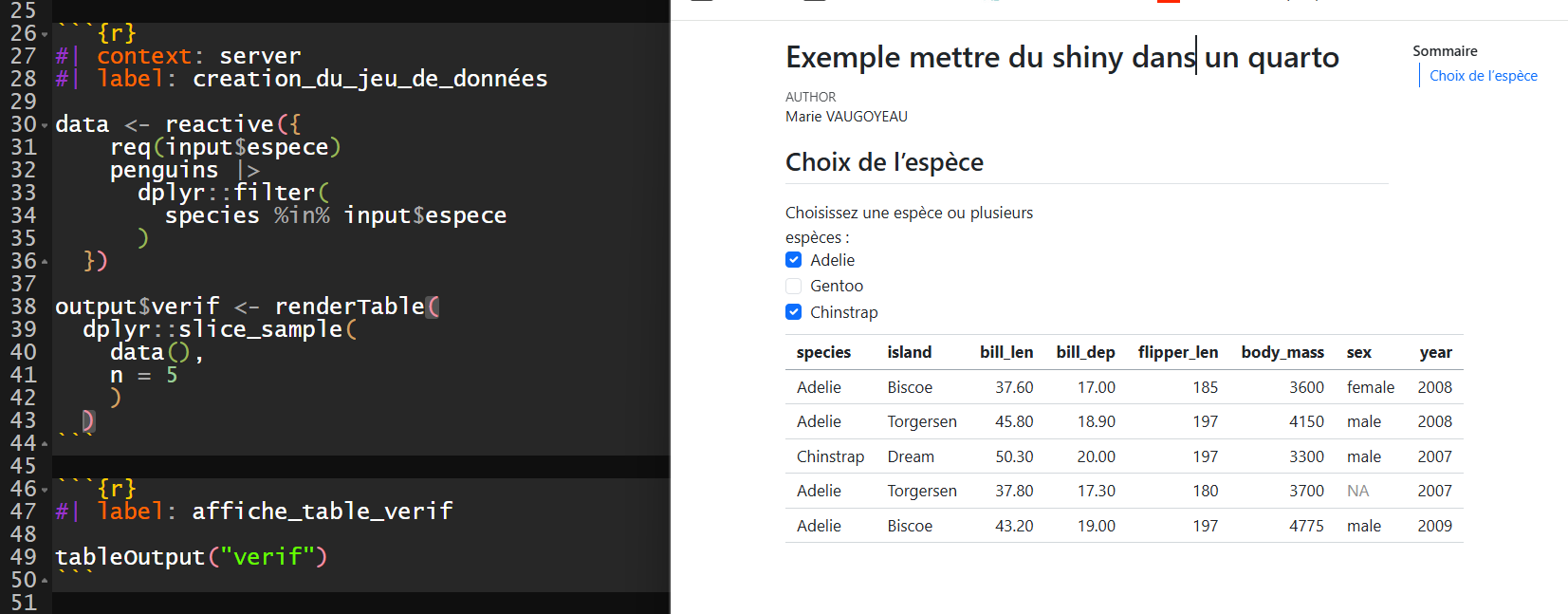Click line number 38 in the editor gutter
The width and height of the screenshot is (1568, 614).
point(24,307)
